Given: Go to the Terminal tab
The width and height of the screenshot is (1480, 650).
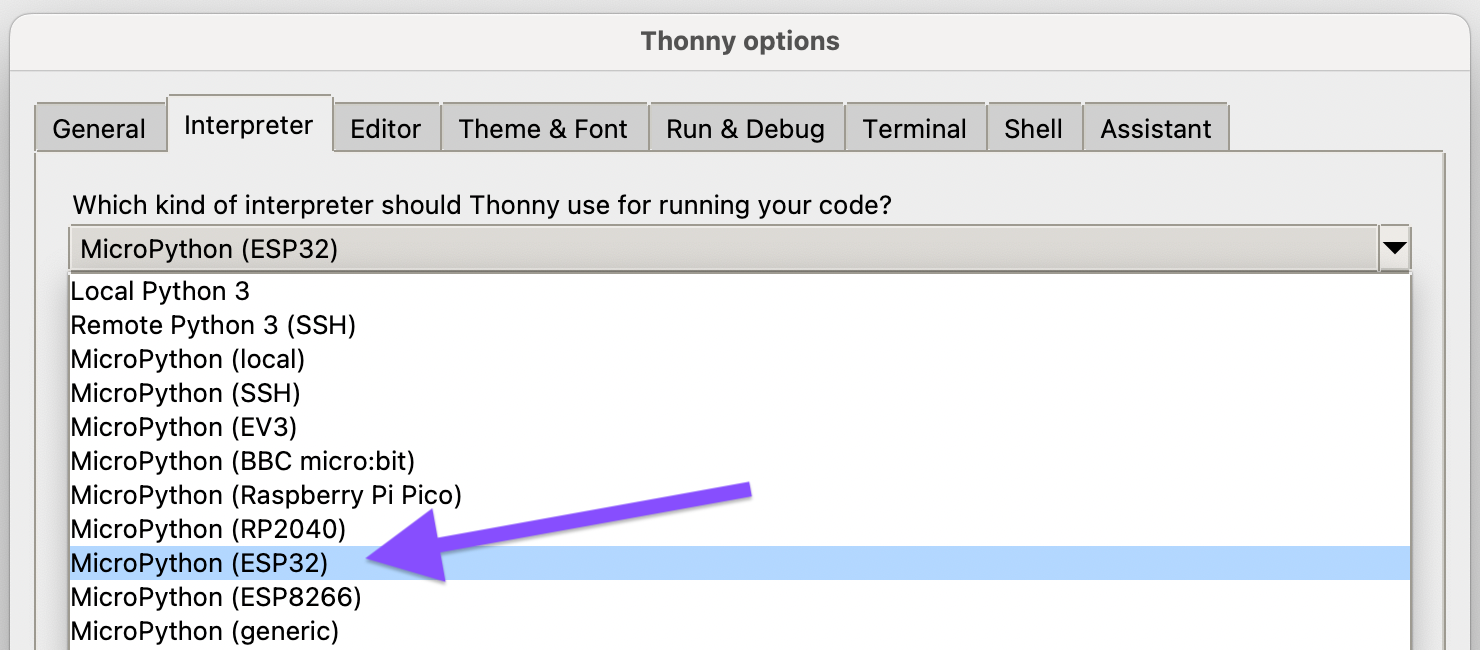Looking at the screenshot, I should [x=914, y=129].
